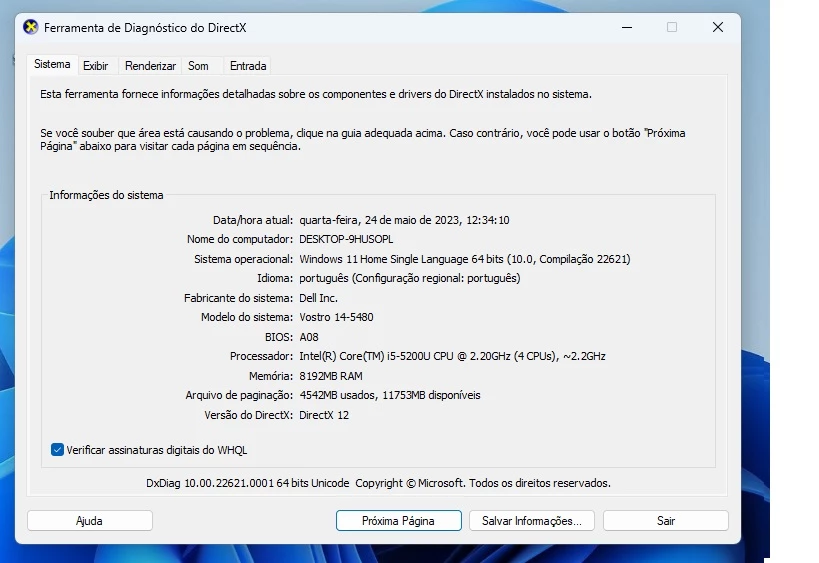Click the DxDiag 10.00.22621.0001 copyright line
819x563 pixels.
378,483
